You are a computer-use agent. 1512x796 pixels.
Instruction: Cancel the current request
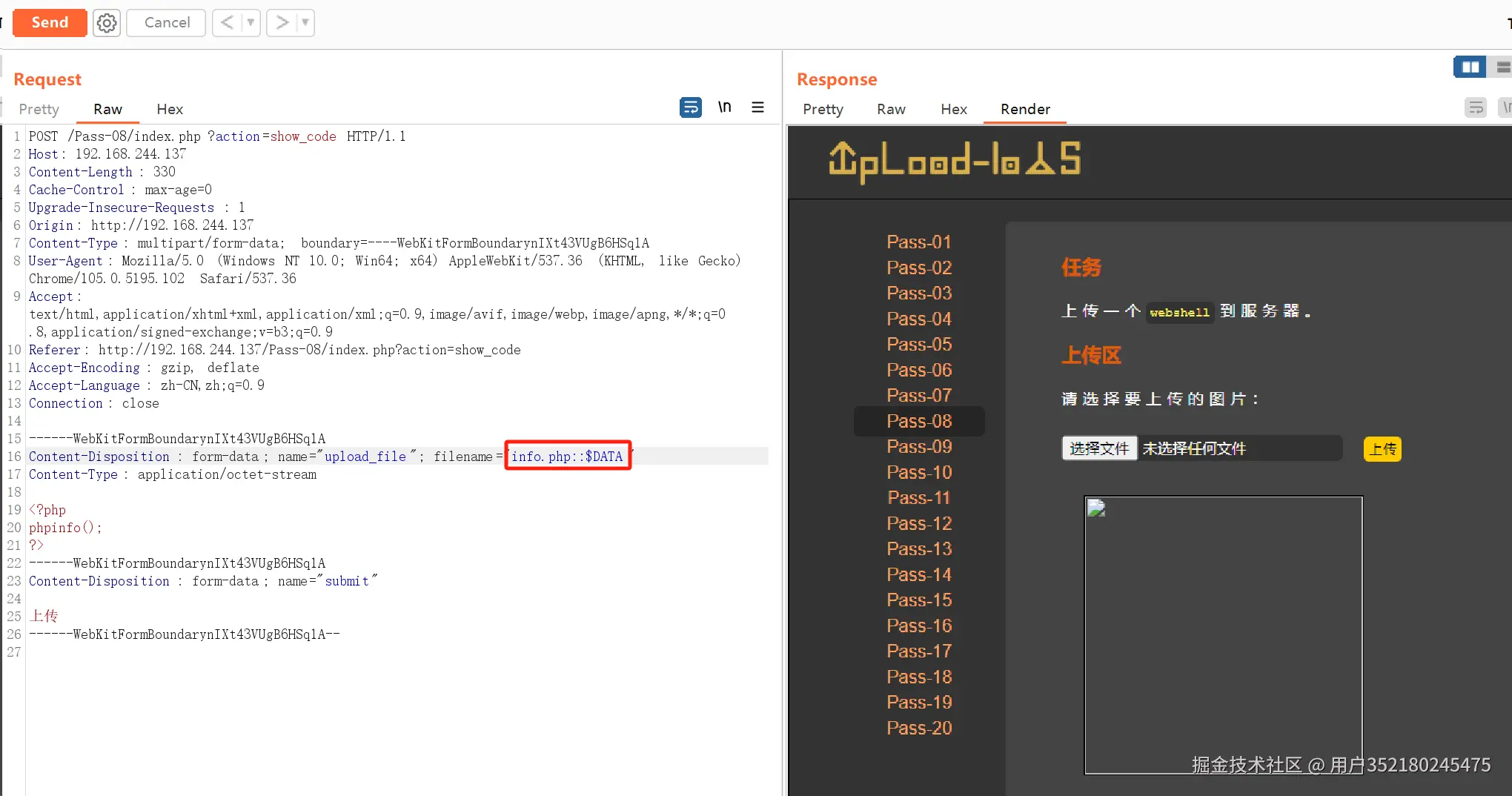click(167, 23)
